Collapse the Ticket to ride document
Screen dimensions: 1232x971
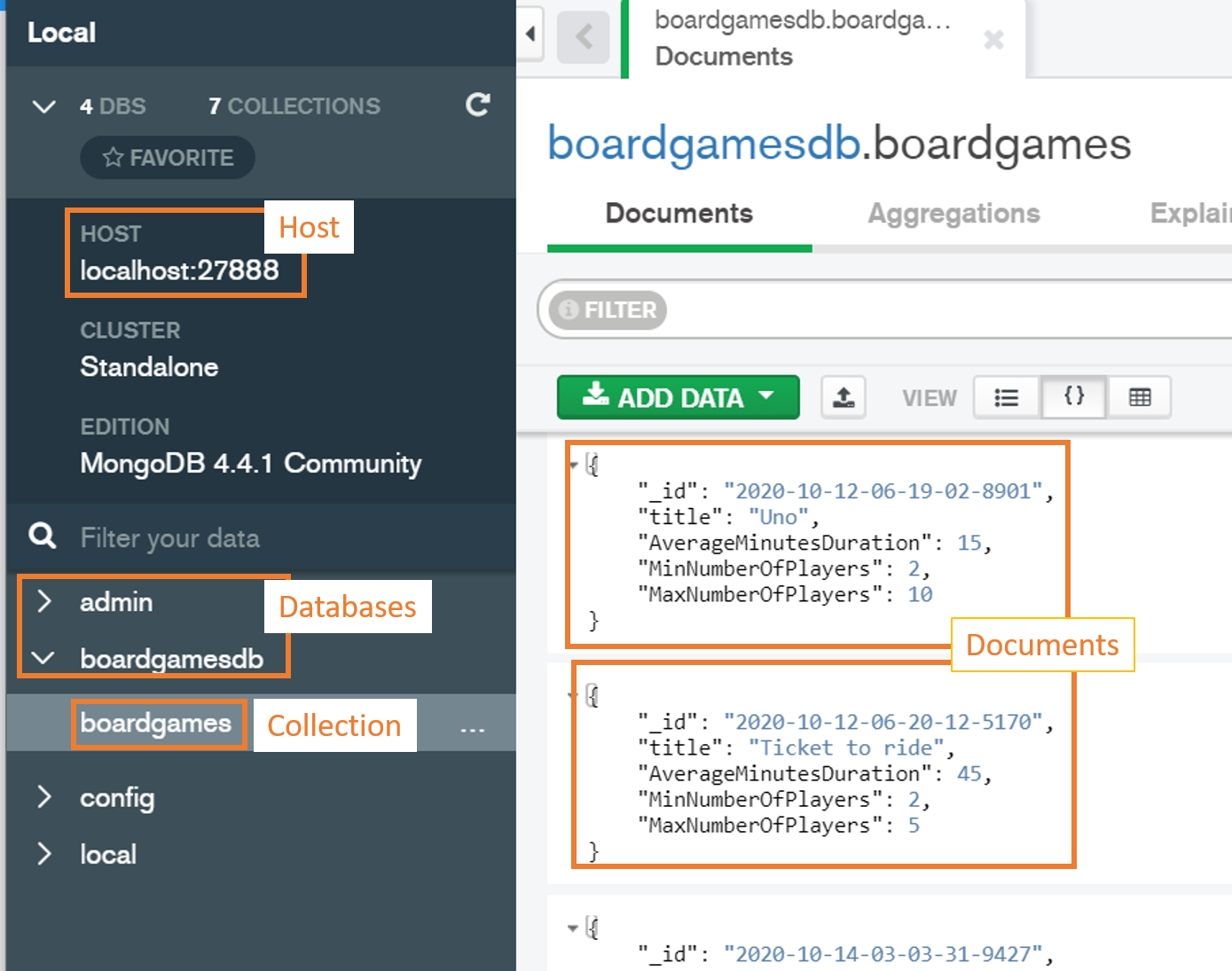click(x=572, y=694)
